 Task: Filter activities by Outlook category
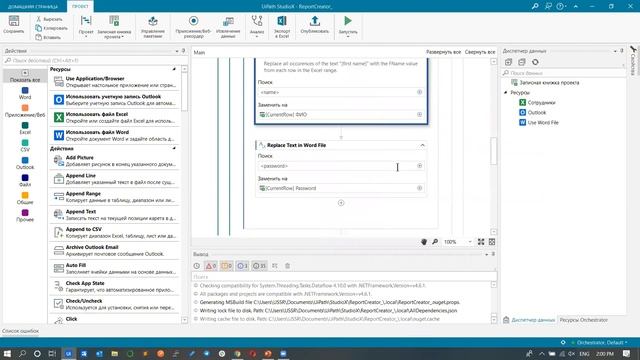pyautogui.click(x=25, y=163)
